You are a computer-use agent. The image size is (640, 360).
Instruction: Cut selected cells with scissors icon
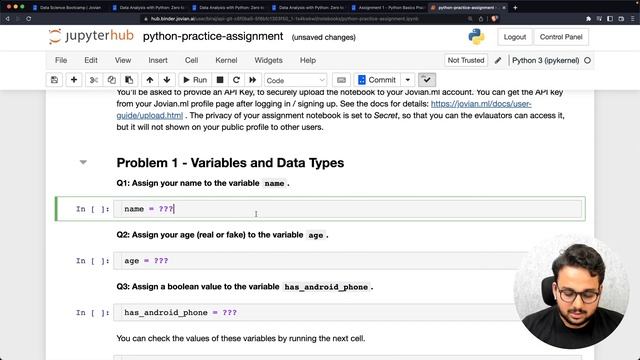coord(94,80)
